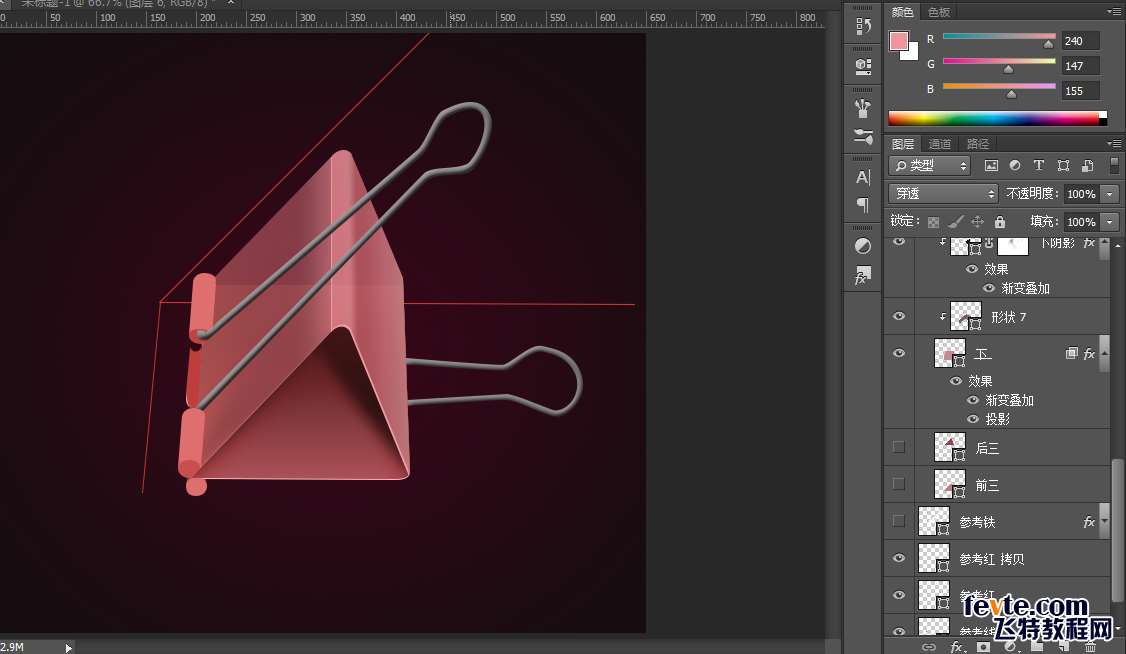Open the 类型 layer filter dropdown

[930, 166]
